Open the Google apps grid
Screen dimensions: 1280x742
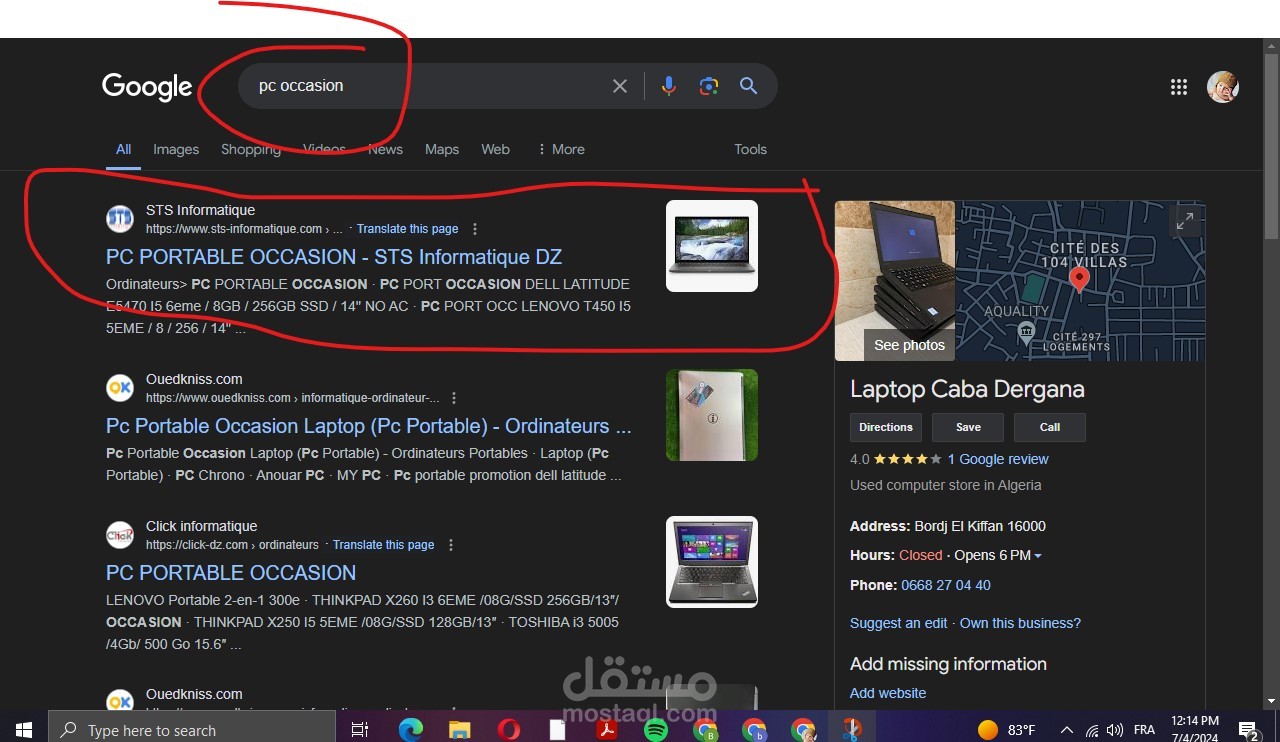click(x=1179, y=87)
